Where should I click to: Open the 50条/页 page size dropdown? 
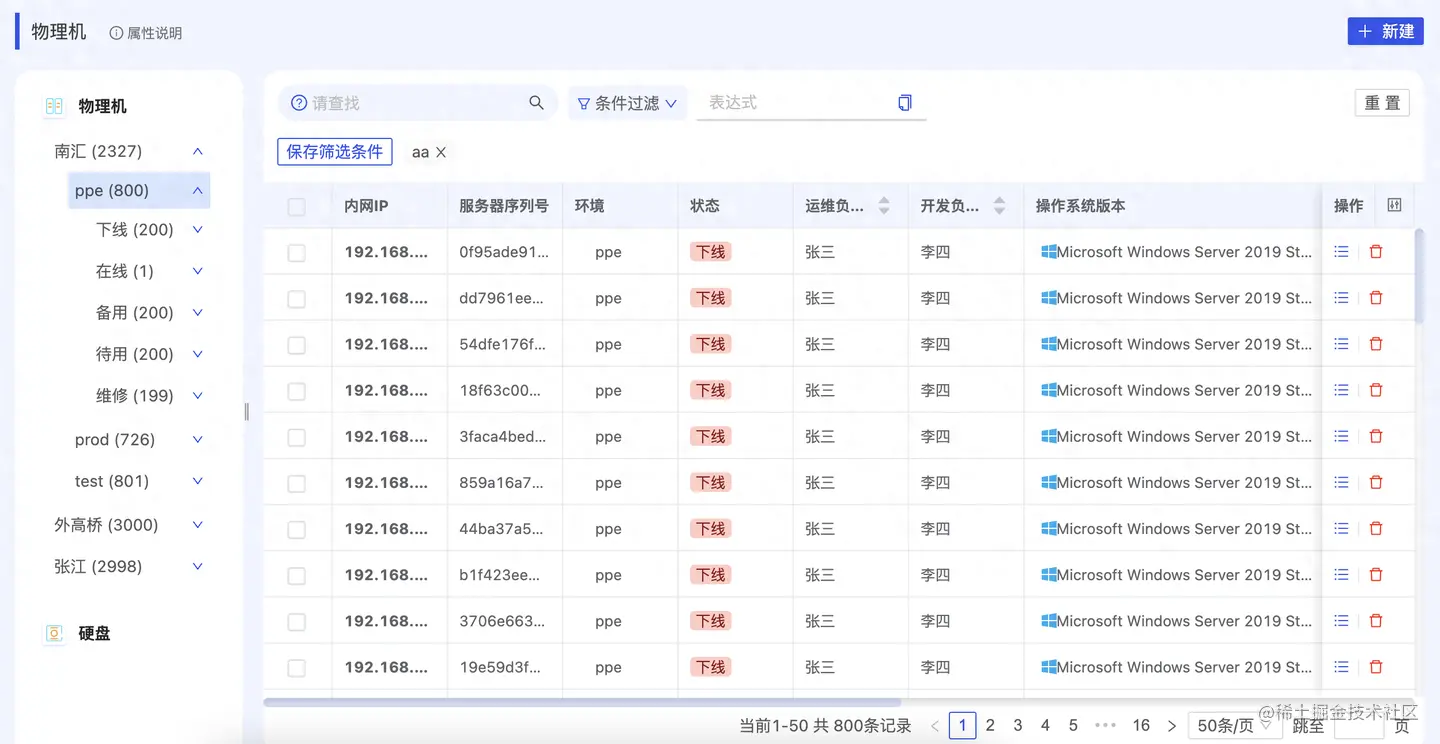(x=1234, y=726)
